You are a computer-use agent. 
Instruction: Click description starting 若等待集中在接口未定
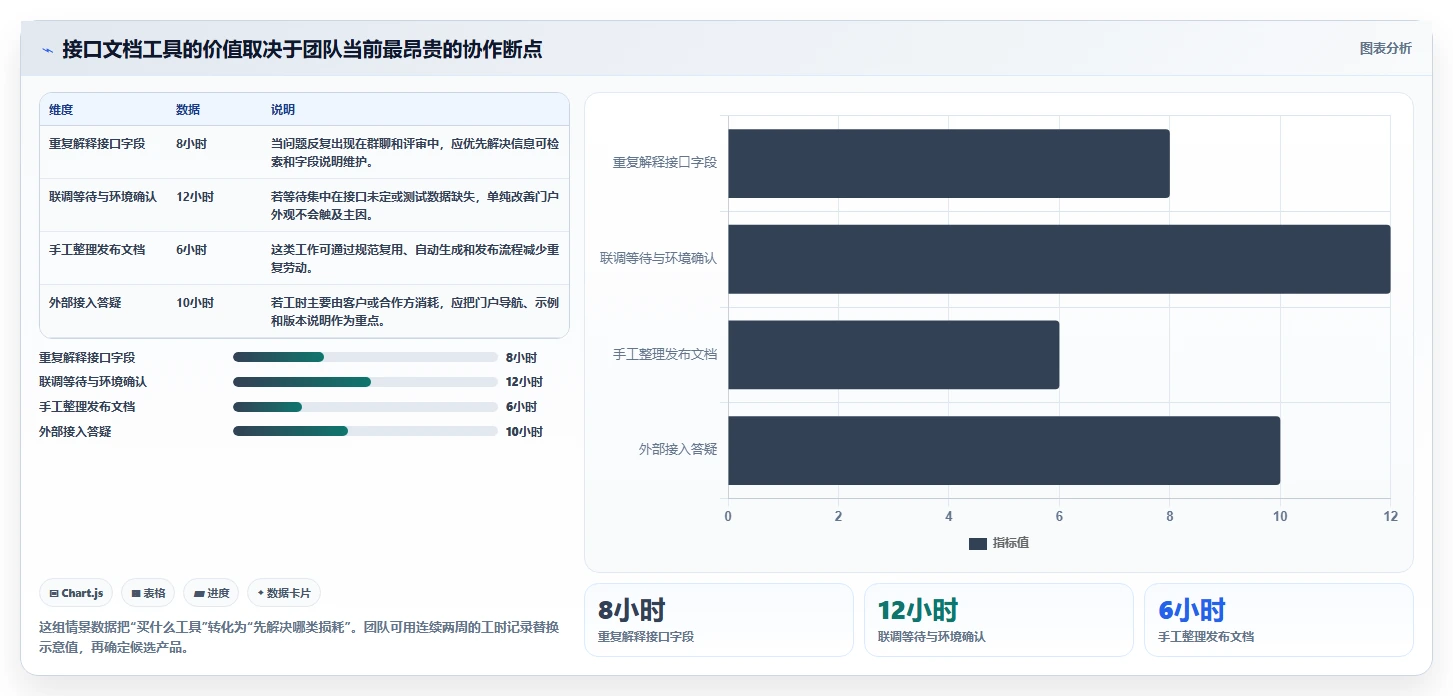click(x=415, y=205)
